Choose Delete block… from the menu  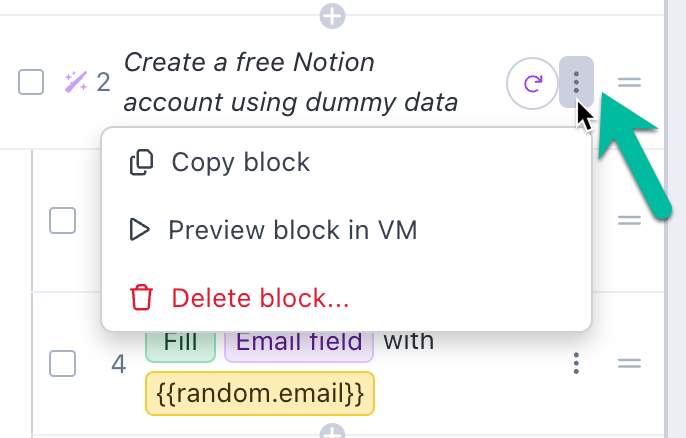tap(261, 297)
